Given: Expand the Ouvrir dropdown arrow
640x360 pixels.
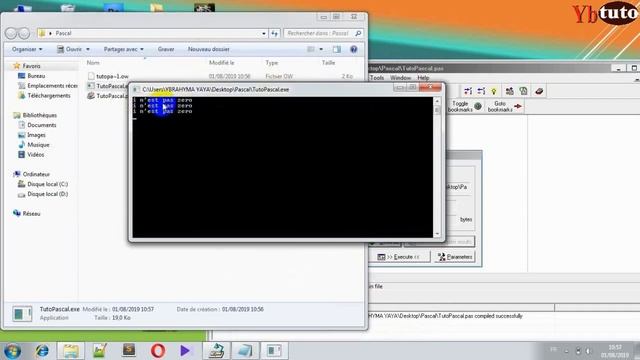Looking at the screenshot, I should click(x=88, y=49).
